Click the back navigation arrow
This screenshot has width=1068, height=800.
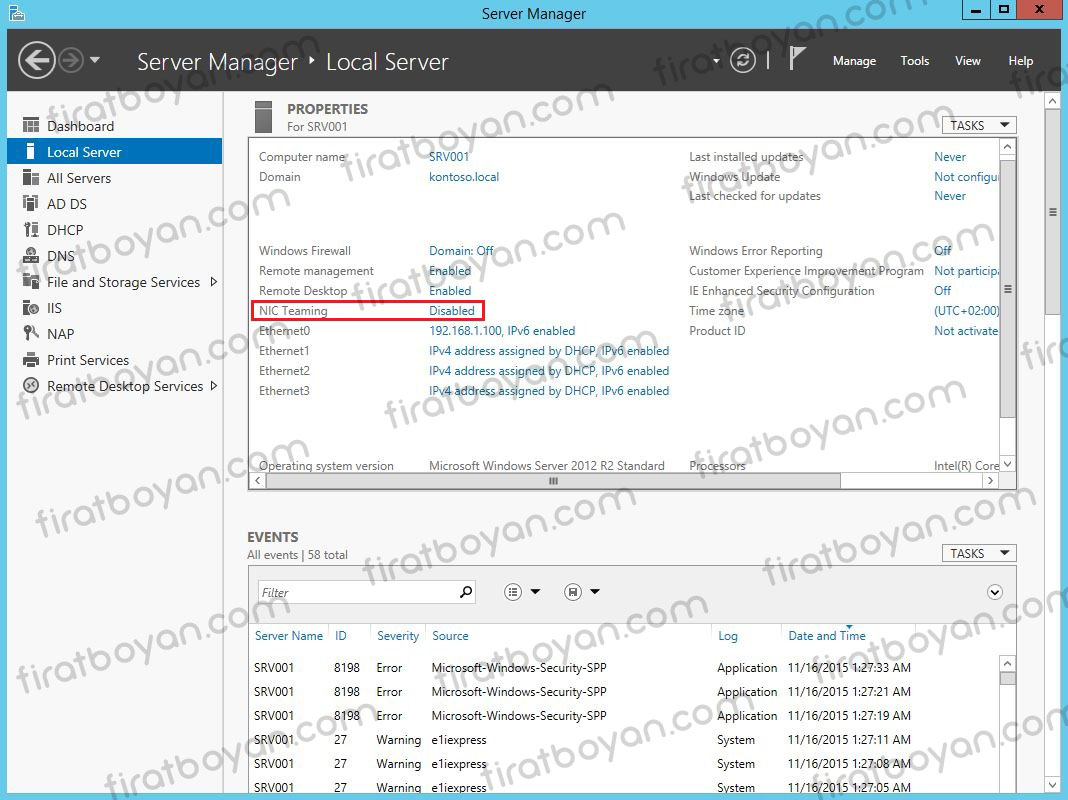tap(36, 61)
